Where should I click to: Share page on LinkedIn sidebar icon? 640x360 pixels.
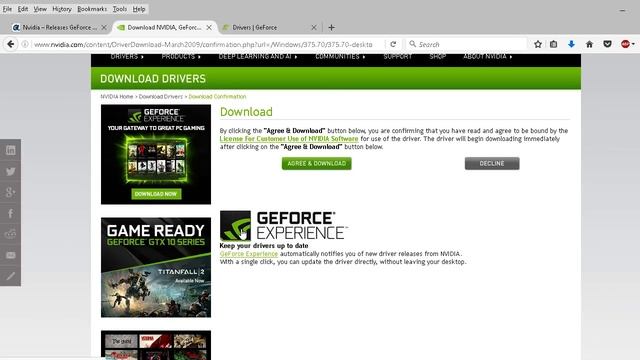click(x=11, y=150)
